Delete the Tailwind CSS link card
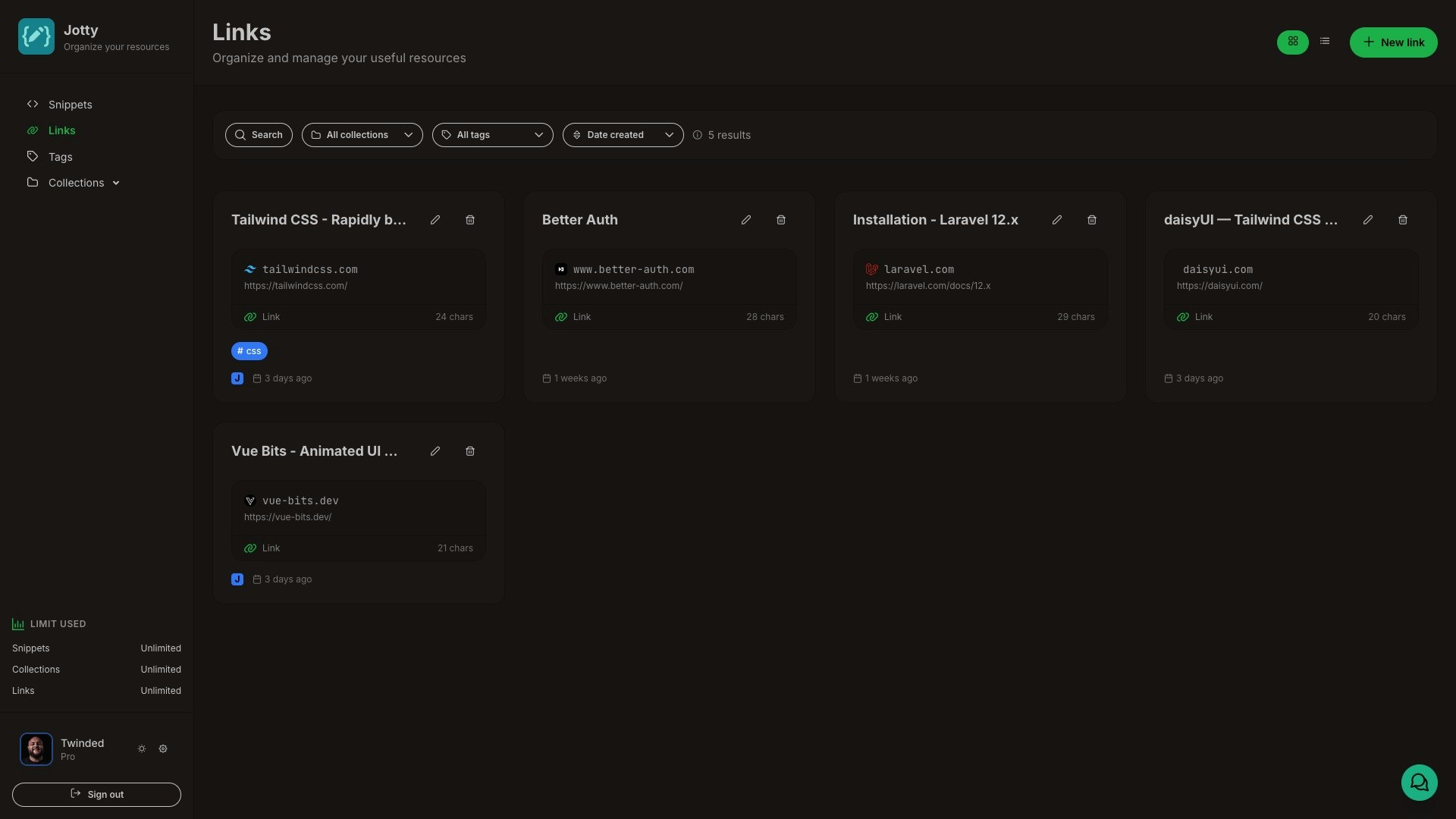This screenshot has height=819, width=1456. click(470, 220)
